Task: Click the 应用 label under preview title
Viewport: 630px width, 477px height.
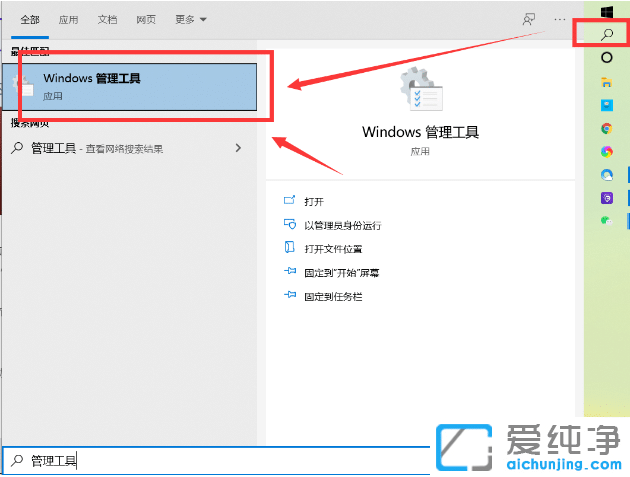Action: 420,151
